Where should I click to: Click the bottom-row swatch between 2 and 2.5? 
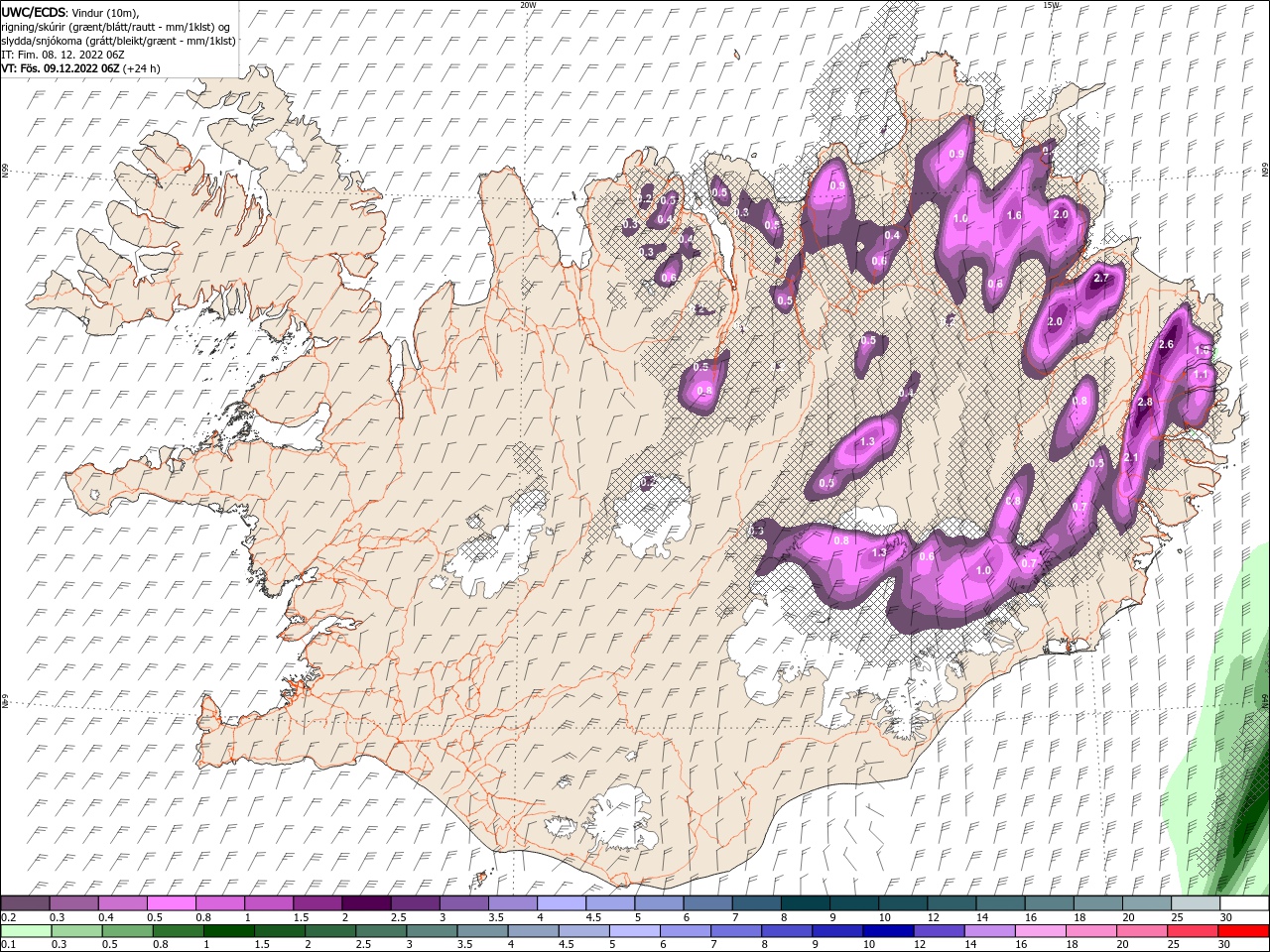[330, 930]
